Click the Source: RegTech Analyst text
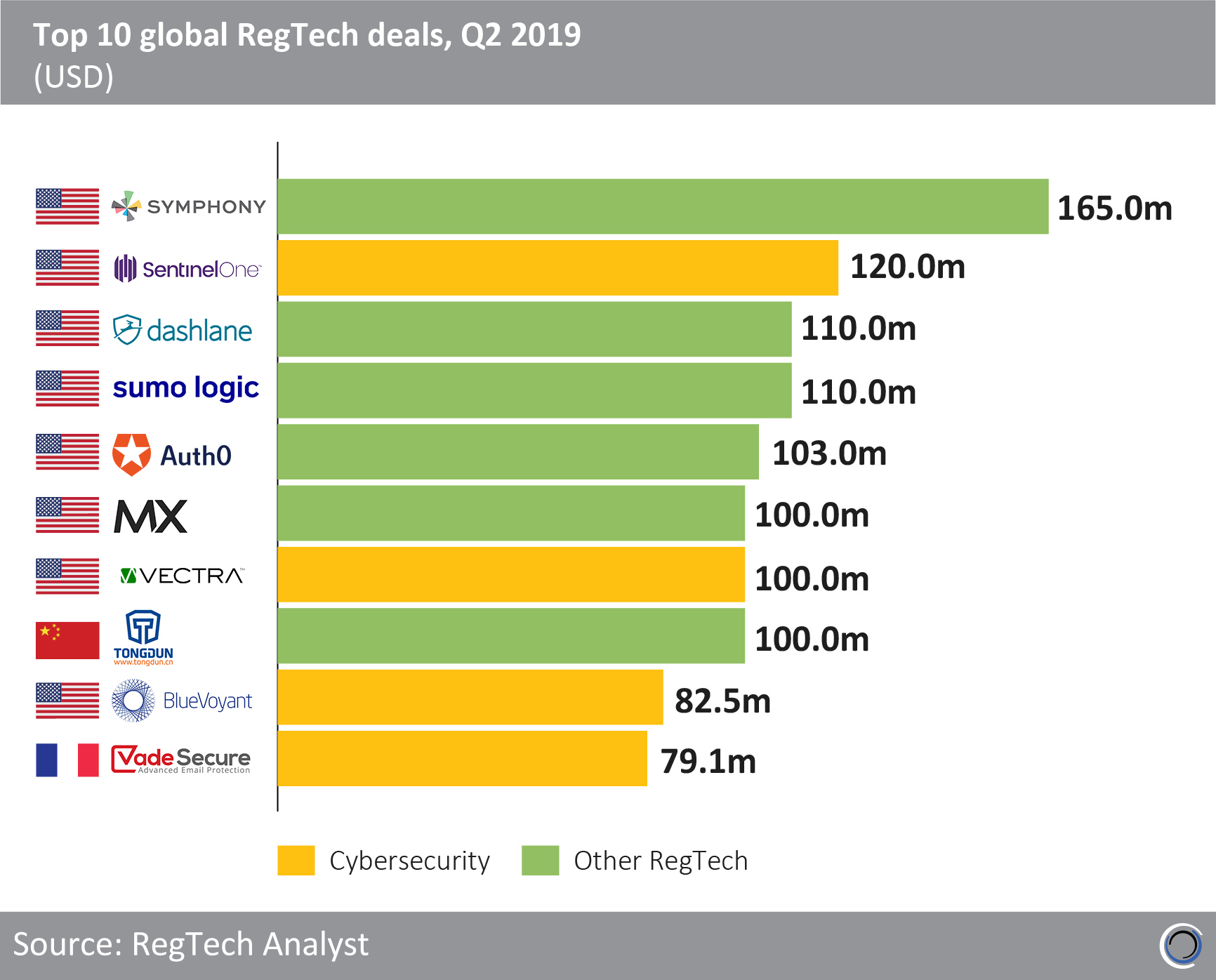The height and width of the screenshot is (980, 1216). click(190, 944)
